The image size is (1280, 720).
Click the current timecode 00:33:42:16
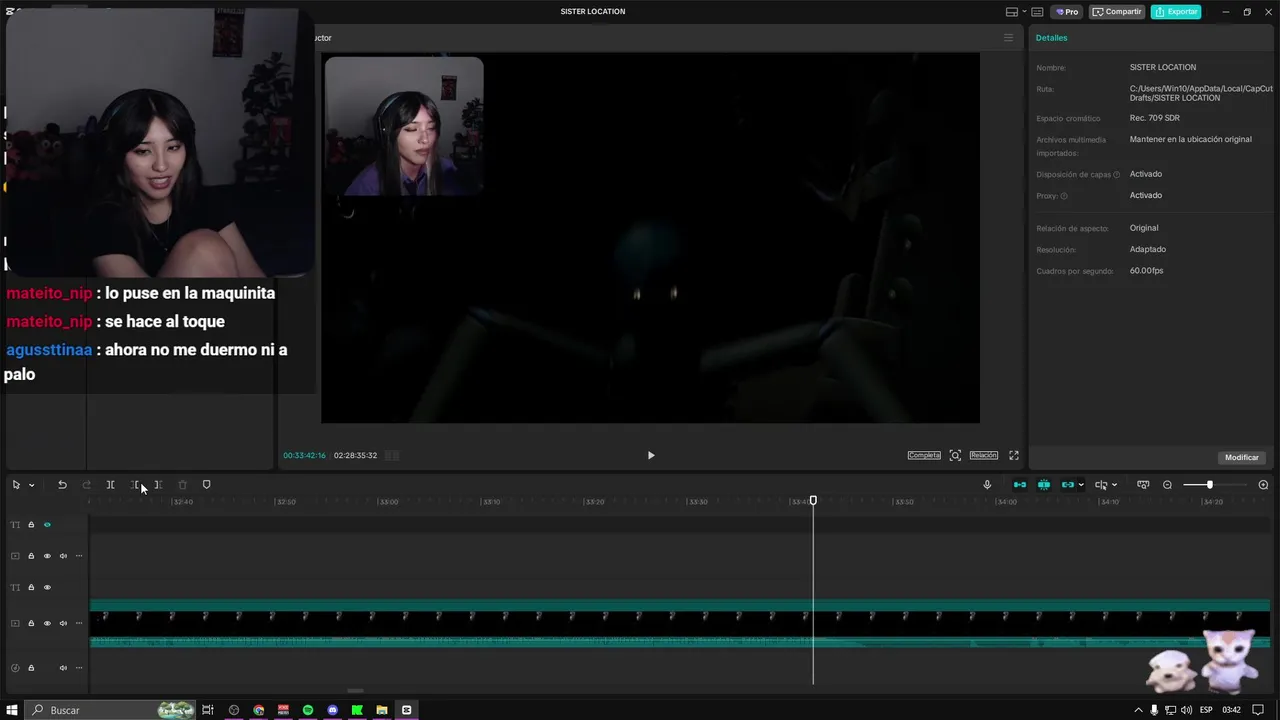304,455
